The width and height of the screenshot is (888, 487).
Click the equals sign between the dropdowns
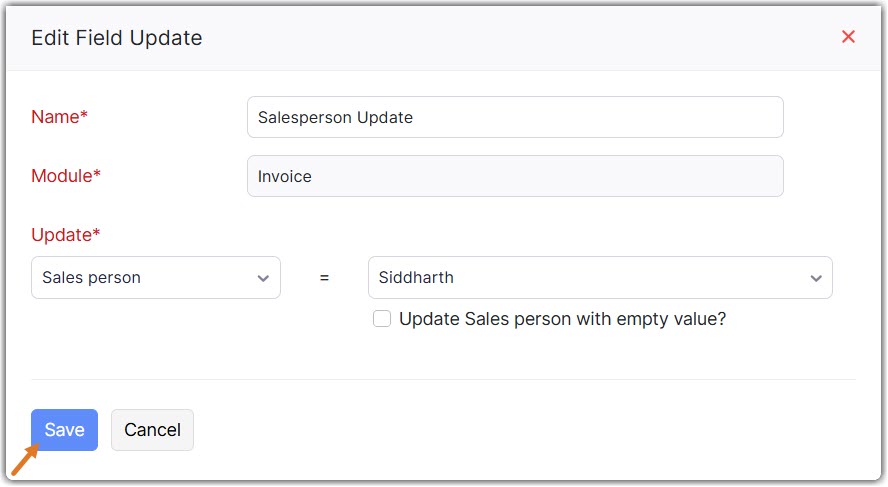(324, 278)
